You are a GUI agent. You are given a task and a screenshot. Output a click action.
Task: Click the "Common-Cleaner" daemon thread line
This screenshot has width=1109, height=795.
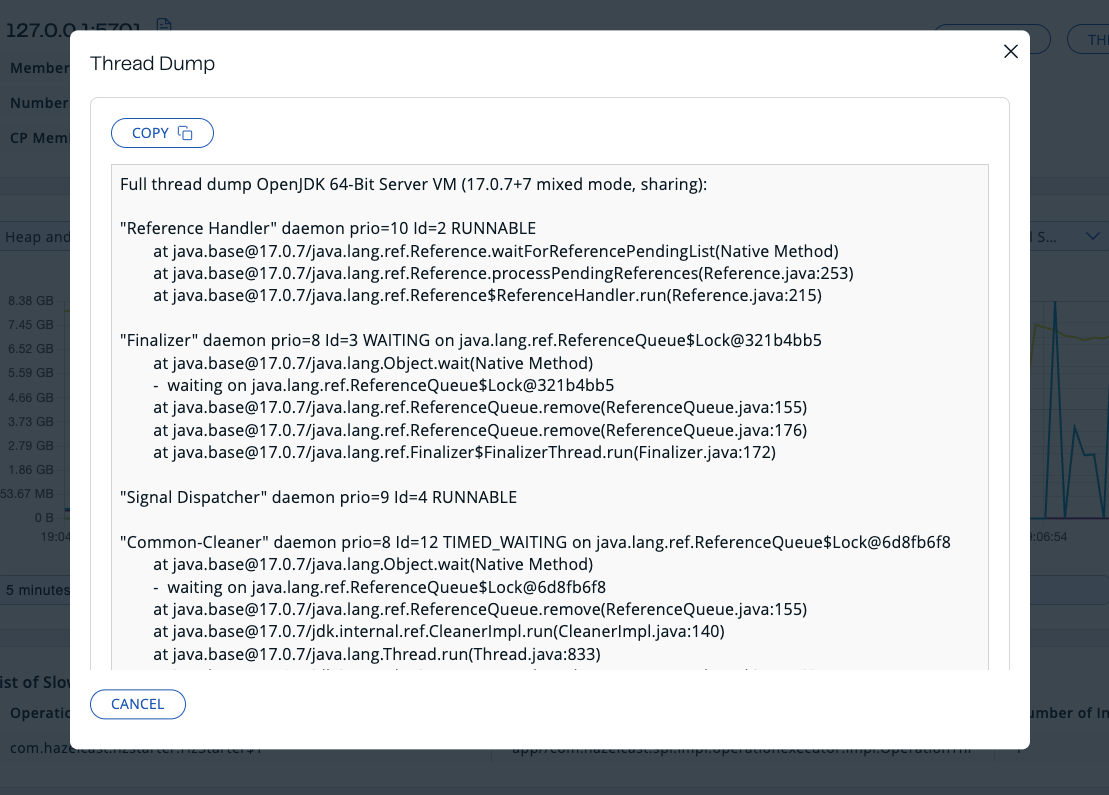534,542
